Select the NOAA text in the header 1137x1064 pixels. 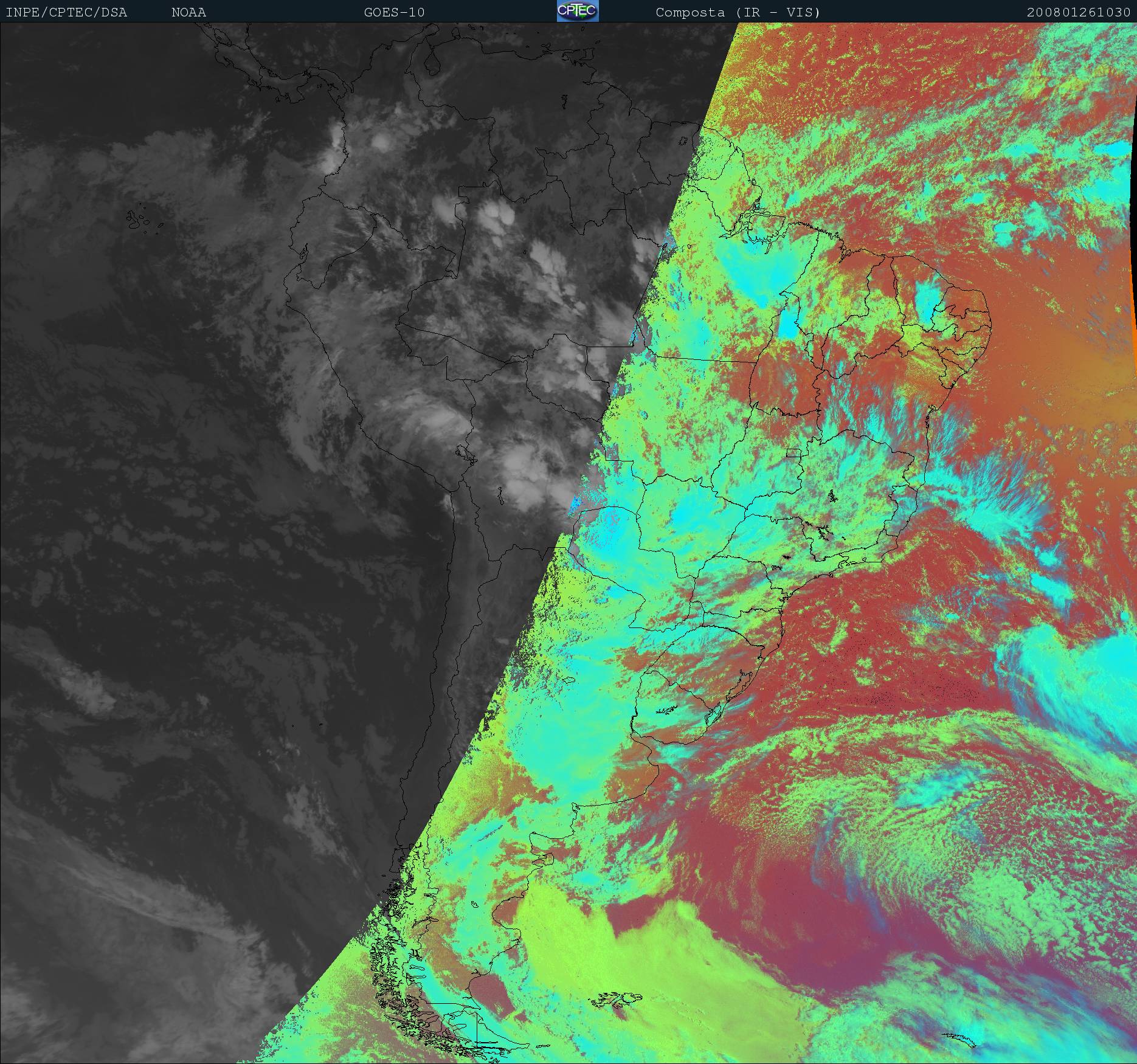tap(188, 13)
